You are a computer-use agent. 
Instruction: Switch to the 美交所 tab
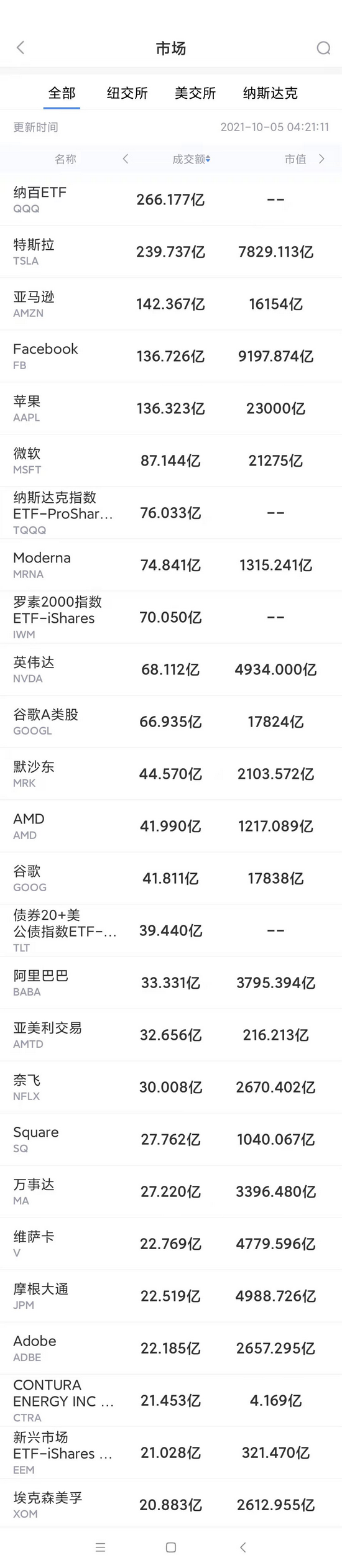pyautogui.click(x=195, y=93)
